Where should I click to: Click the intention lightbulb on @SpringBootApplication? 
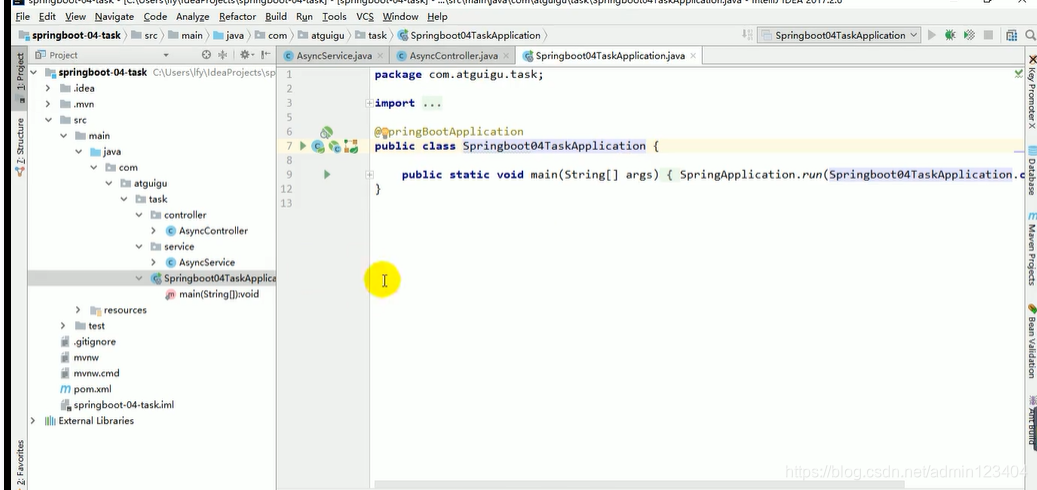pos(384,132)
